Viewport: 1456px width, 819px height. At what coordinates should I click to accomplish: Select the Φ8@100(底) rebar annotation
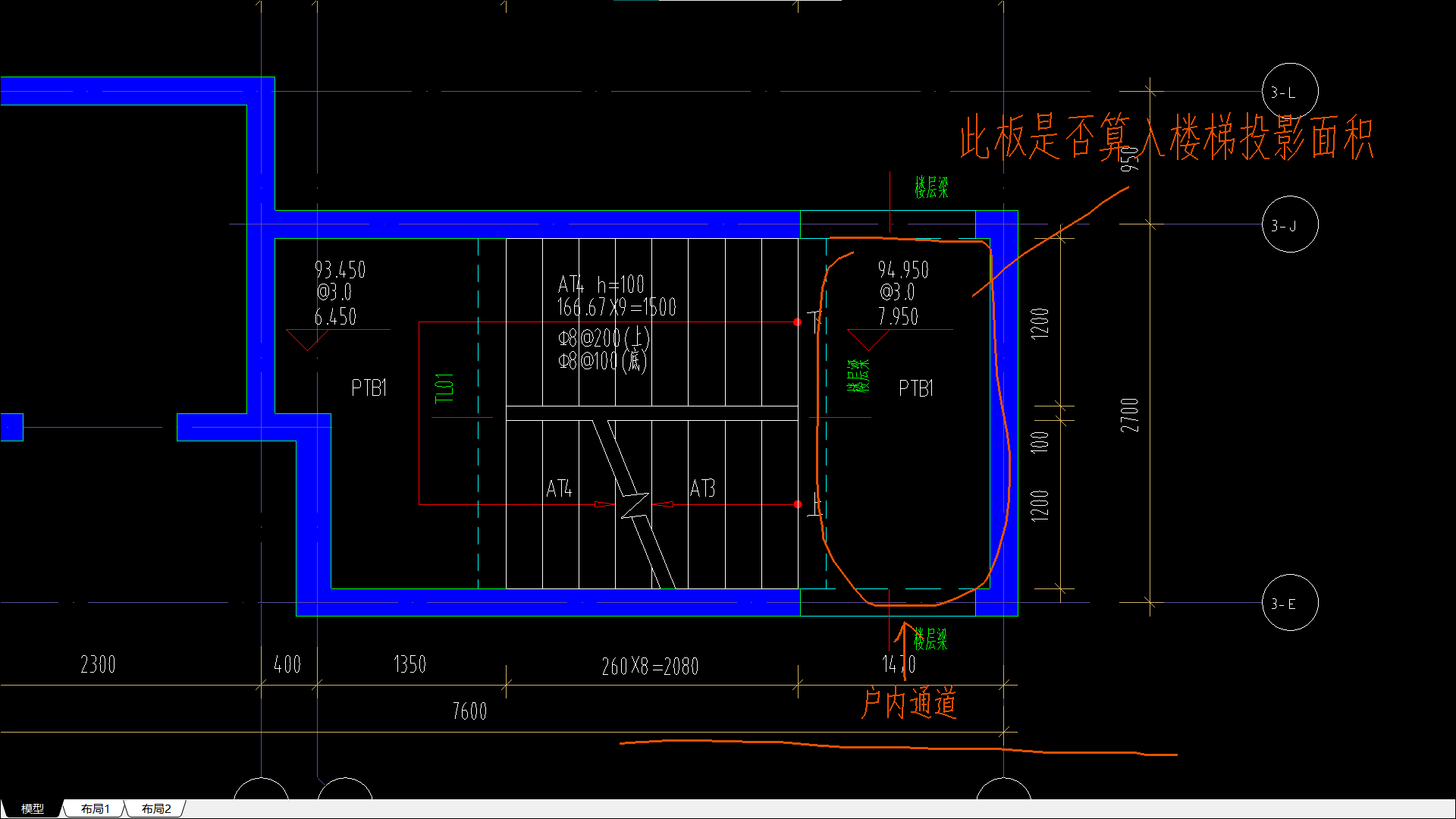click(x=603, y=361)
